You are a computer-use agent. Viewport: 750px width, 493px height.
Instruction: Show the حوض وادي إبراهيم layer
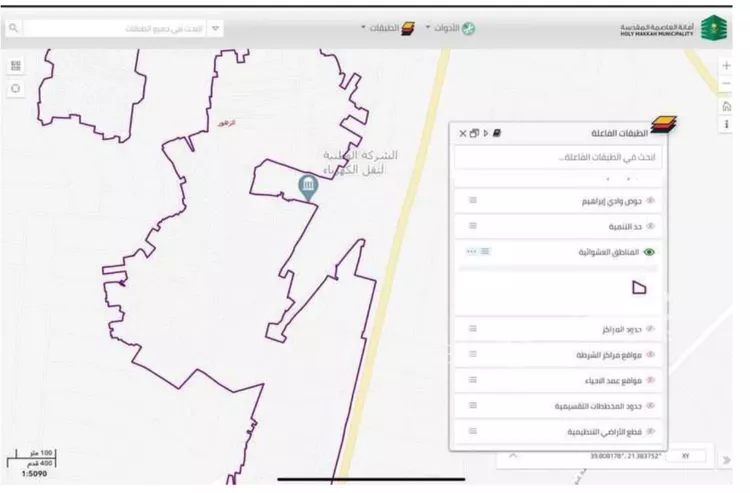tap(650, 201)
